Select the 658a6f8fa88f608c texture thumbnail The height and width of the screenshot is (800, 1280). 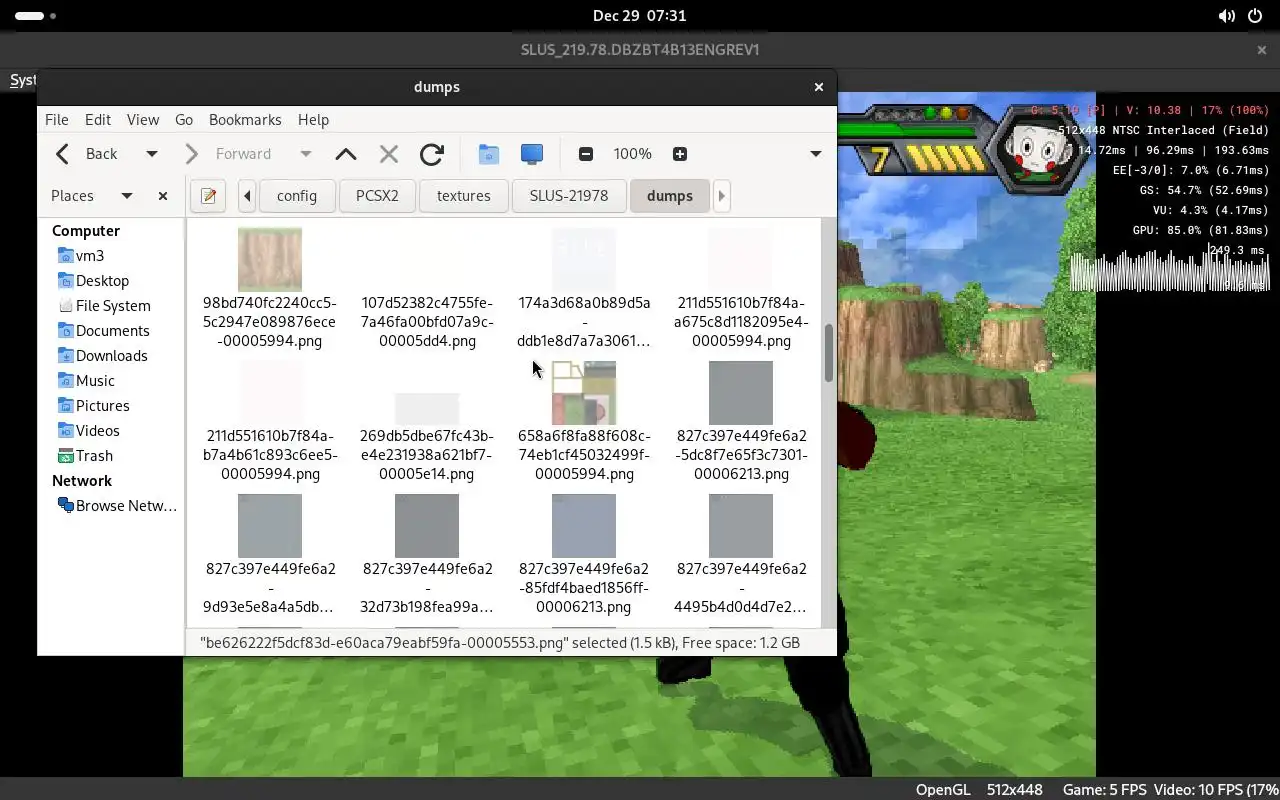pyautogui.click(x=584, y=393)
